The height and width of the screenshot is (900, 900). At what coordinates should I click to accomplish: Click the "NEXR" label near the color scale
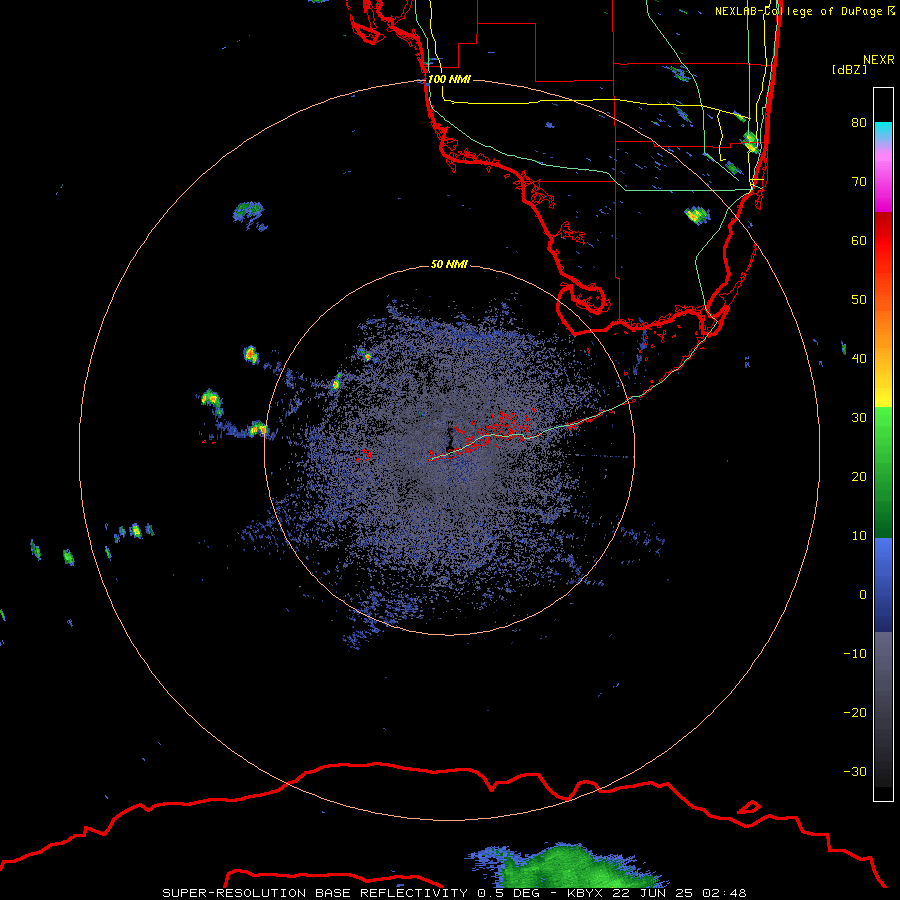tap(879, 60)
